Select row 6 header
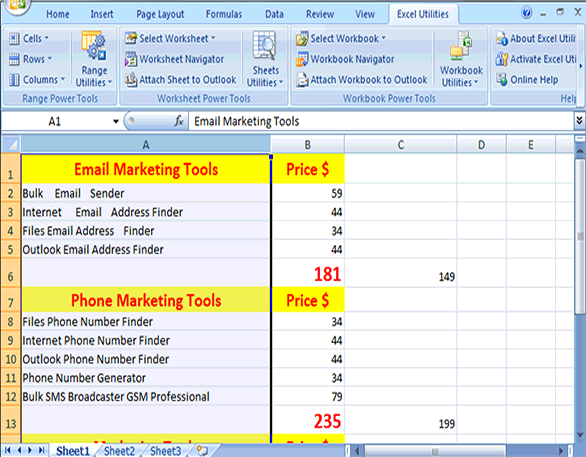Screen dimensions: 586x457 (x=11, y=273)
